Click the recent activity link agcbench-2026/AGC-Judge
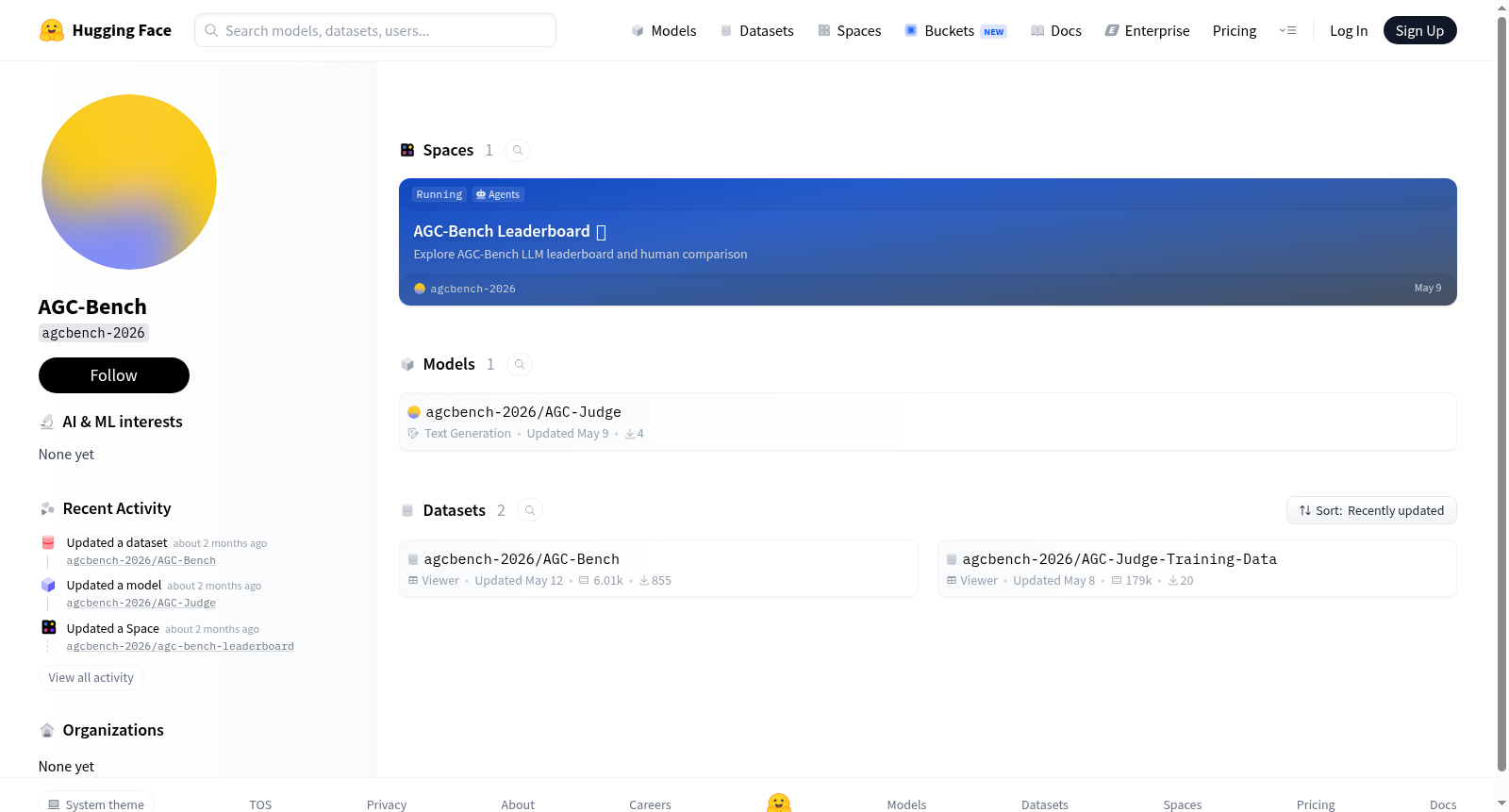Viewport: 1509px width, 812px height. tap(141, 603)
